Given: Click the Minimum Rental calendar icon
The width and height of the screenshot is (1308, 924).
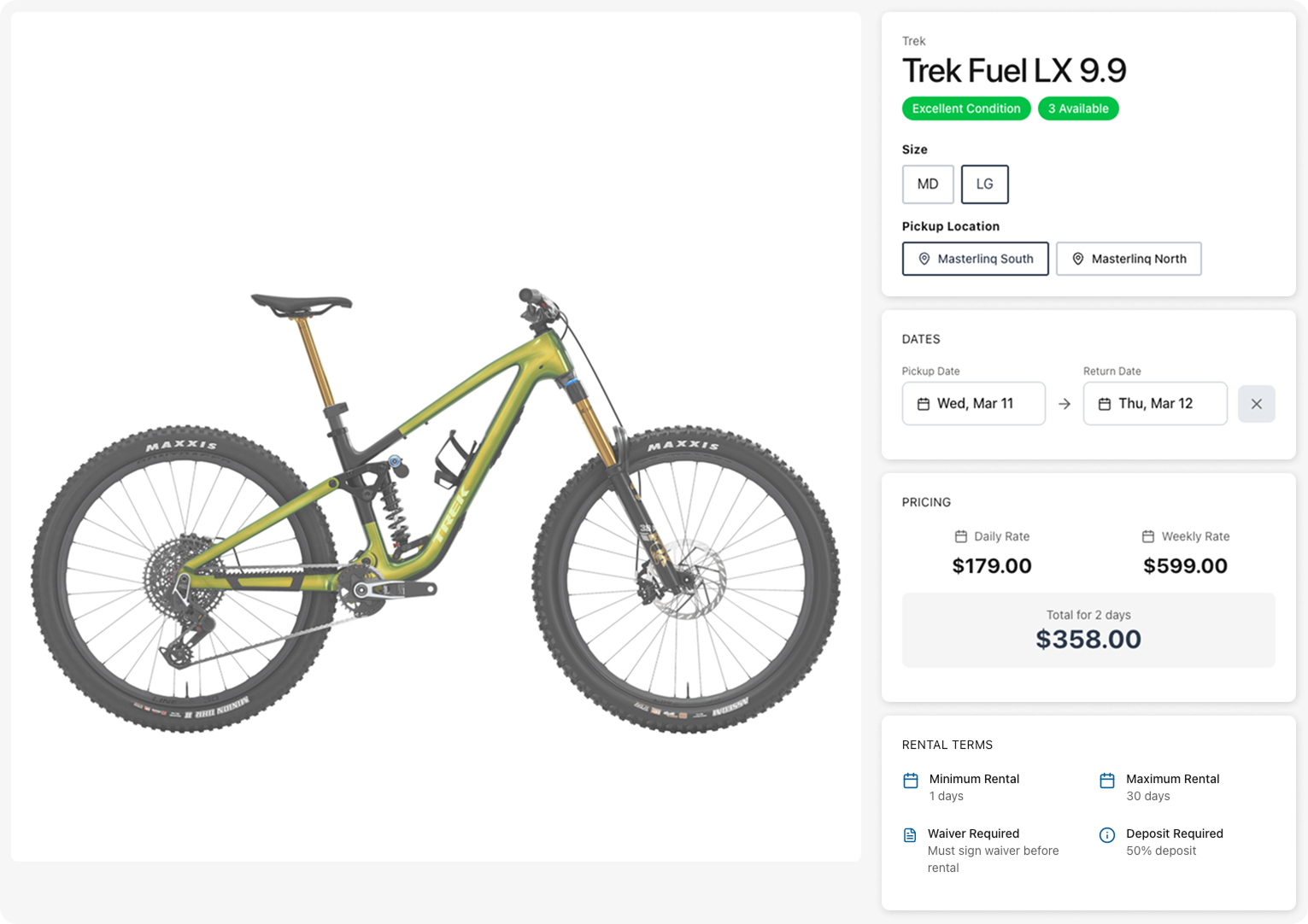Looking at the screenshot, I should (911, 781).
